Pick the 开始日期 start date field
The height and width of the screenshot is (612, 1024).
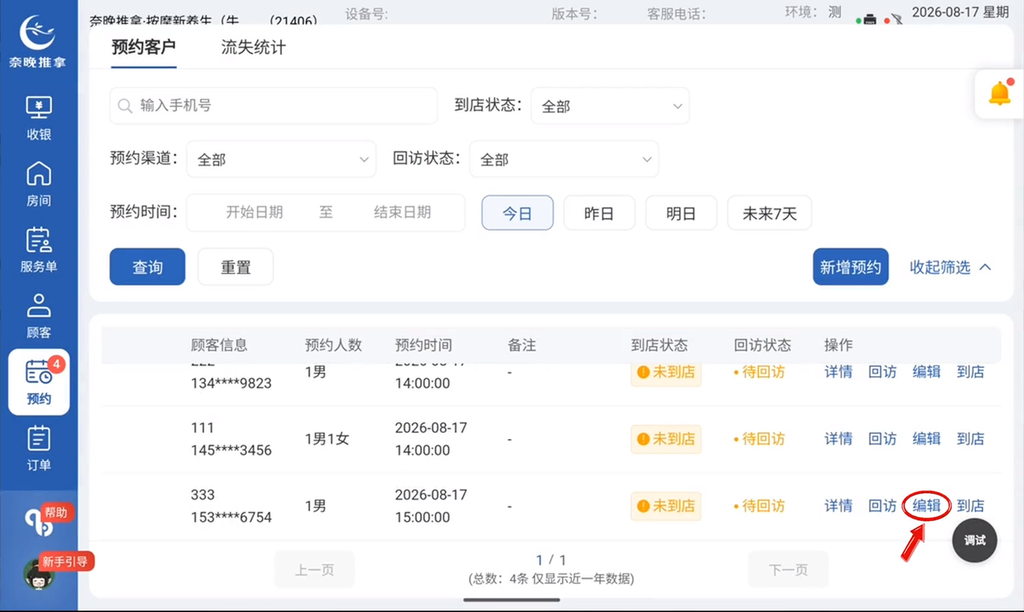pyautogui.click(x=254, y=212)
